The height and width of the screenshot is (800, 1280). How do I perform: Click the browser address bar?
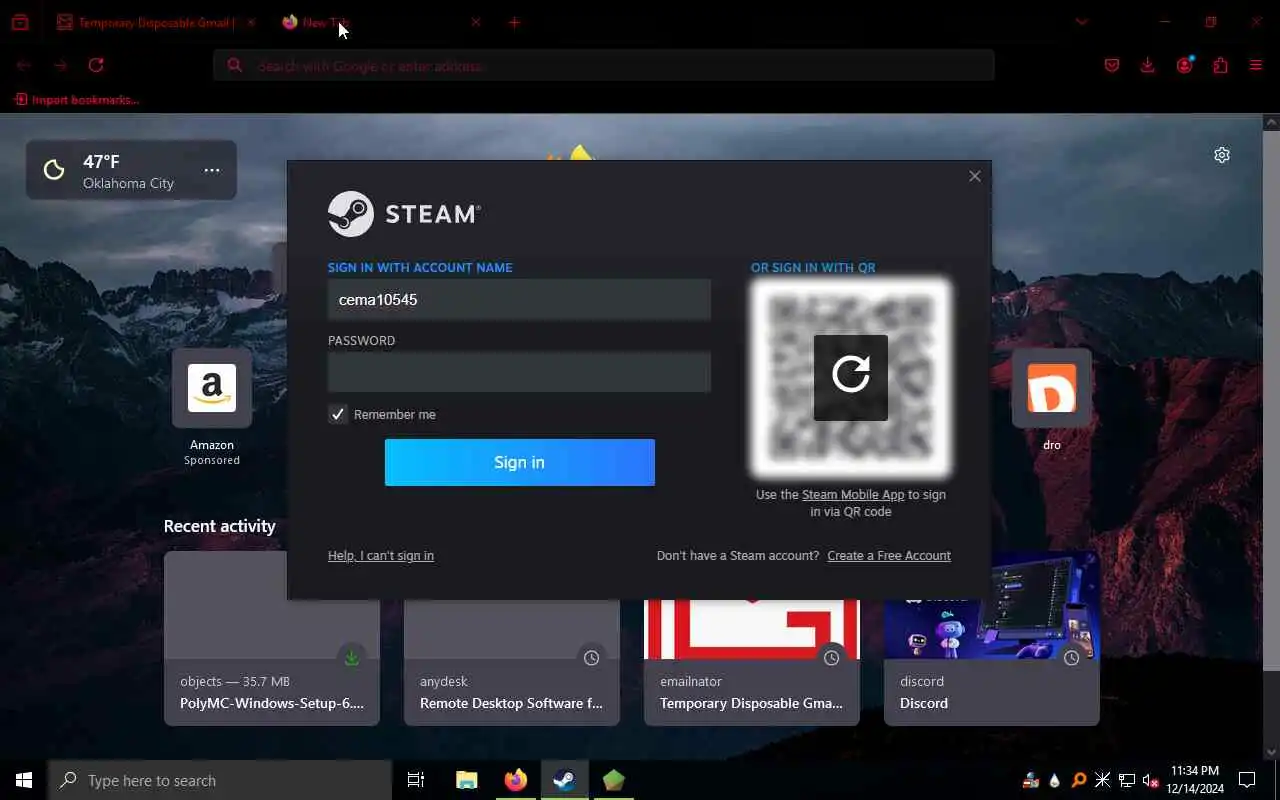(x=604, y=65)
